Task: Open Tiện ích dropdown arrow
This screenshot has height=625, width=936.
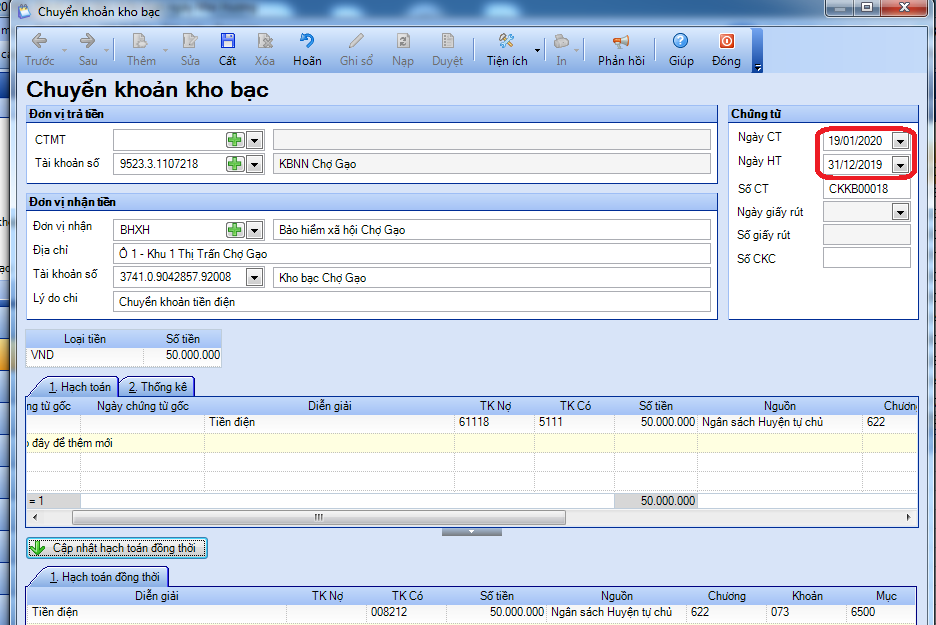Action: click(x=537, y=51)
